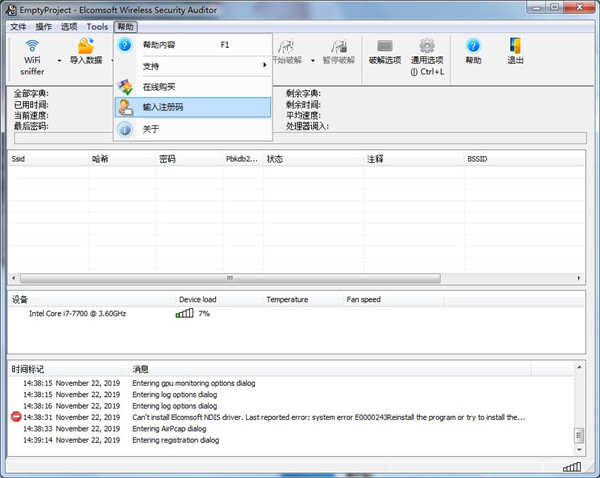
Task: Click the Device load column header
Action: pyautogui.click(x=219, y=300)
